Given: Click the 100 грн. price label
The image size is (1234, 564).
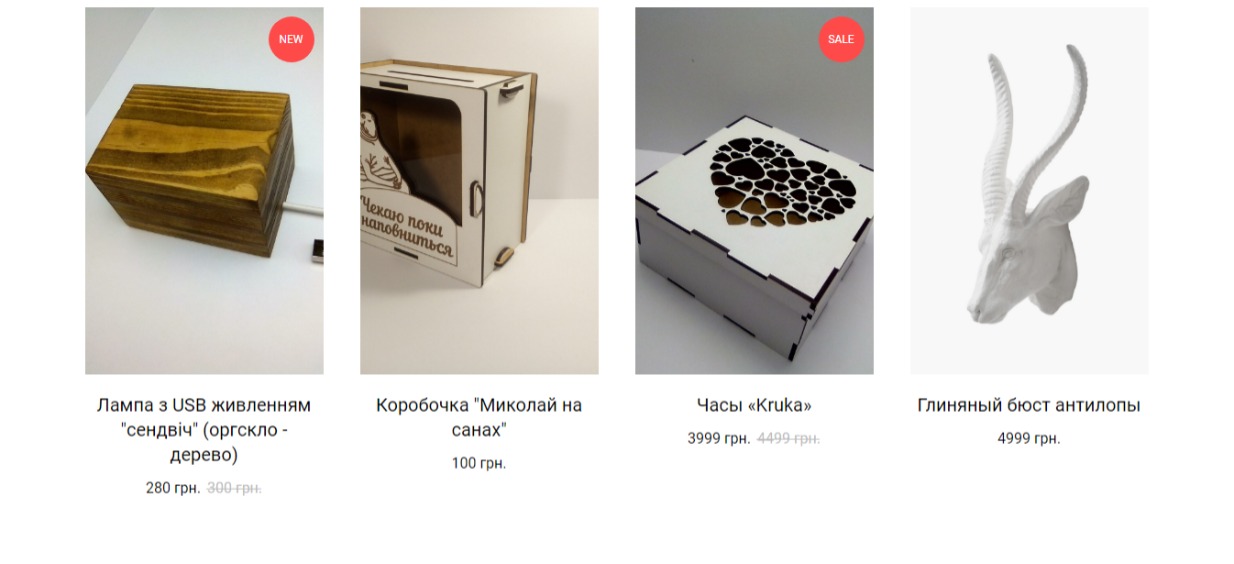Looking at the screenshot, I should pos(479,463).
